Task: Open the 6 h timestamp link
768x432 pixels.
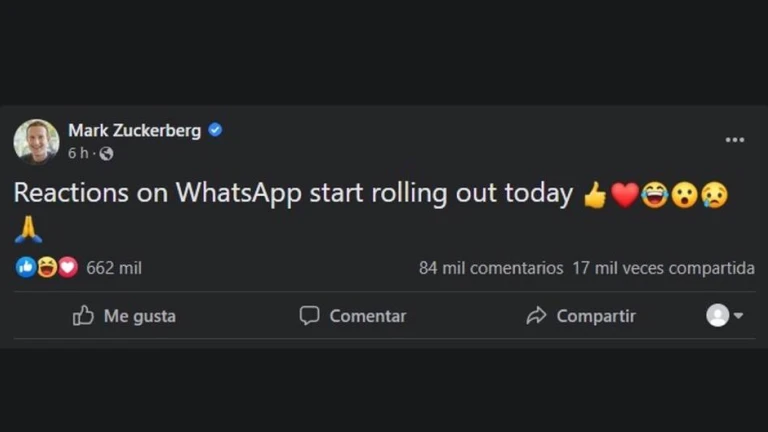Action: [77, 154]
